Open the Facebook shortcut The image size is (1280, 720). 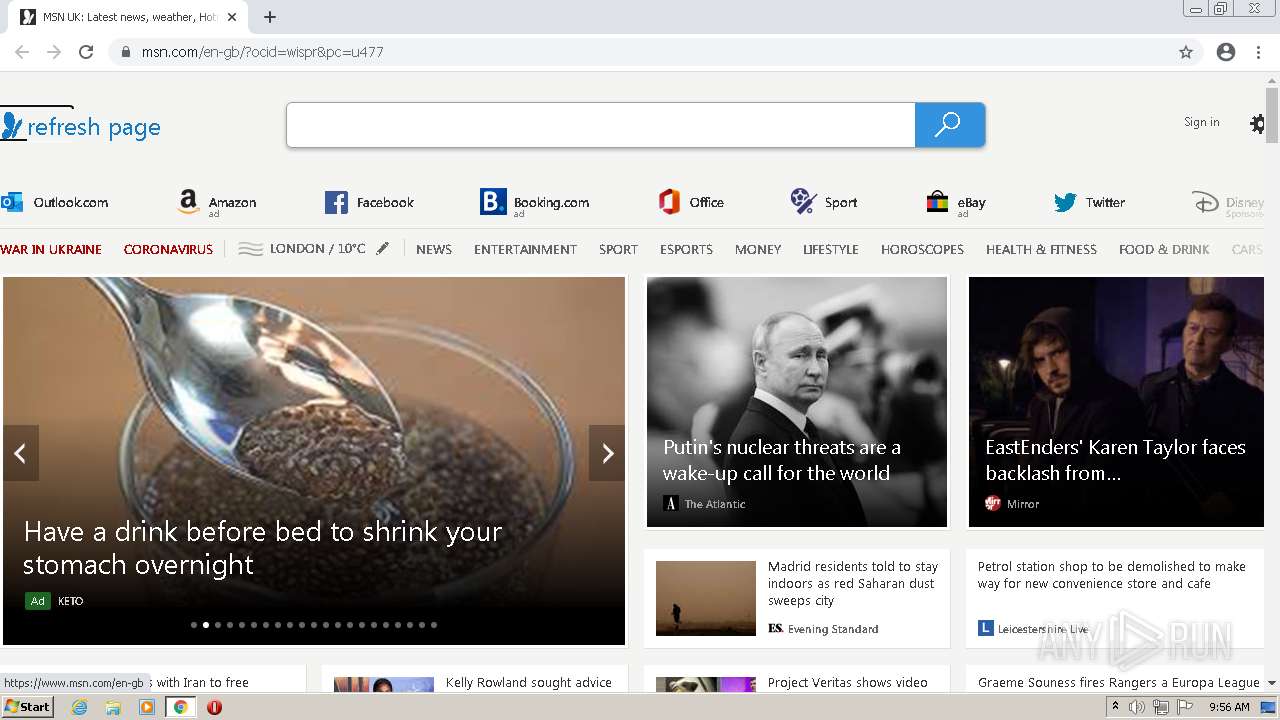(x=369, y=202)
